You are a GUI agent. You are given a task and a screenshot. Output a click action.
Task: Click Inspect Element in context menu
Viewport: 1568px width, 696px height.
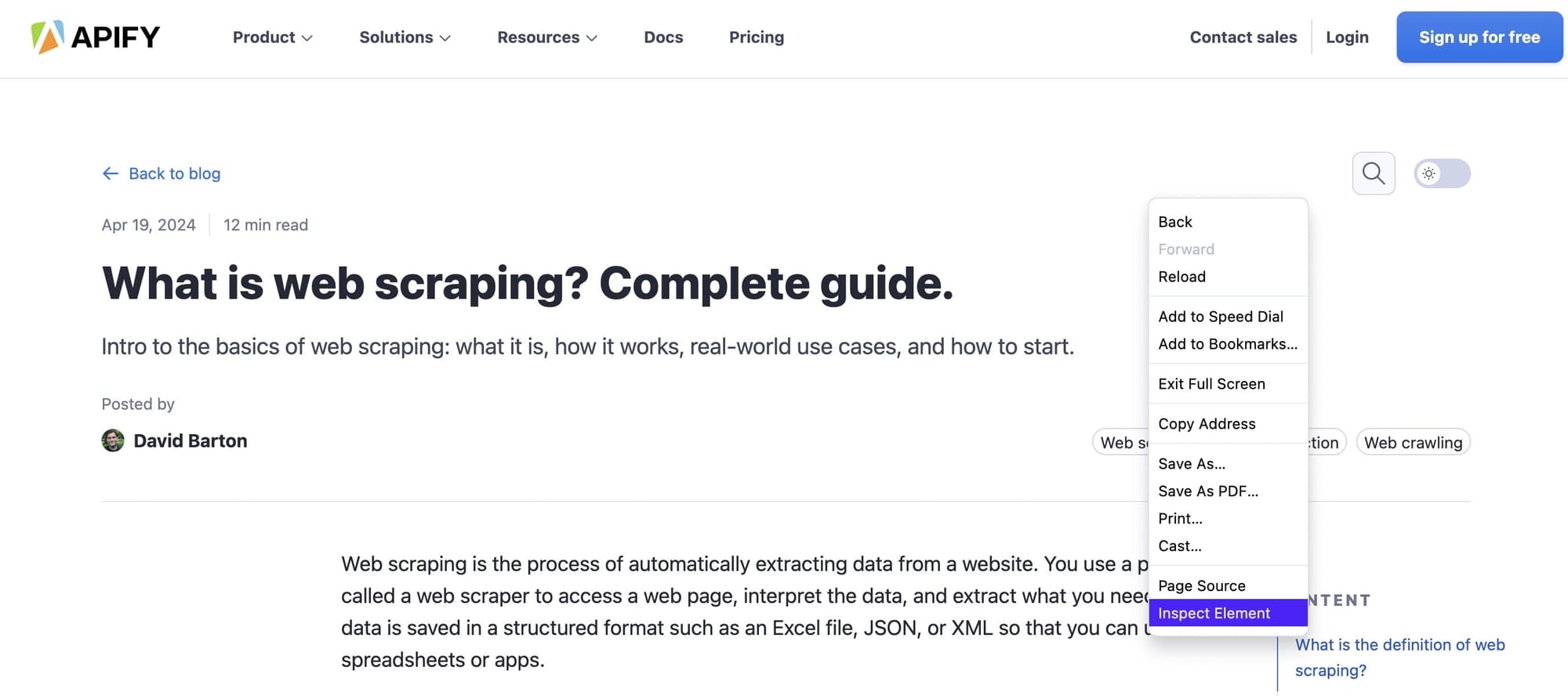pos(1228,613)
